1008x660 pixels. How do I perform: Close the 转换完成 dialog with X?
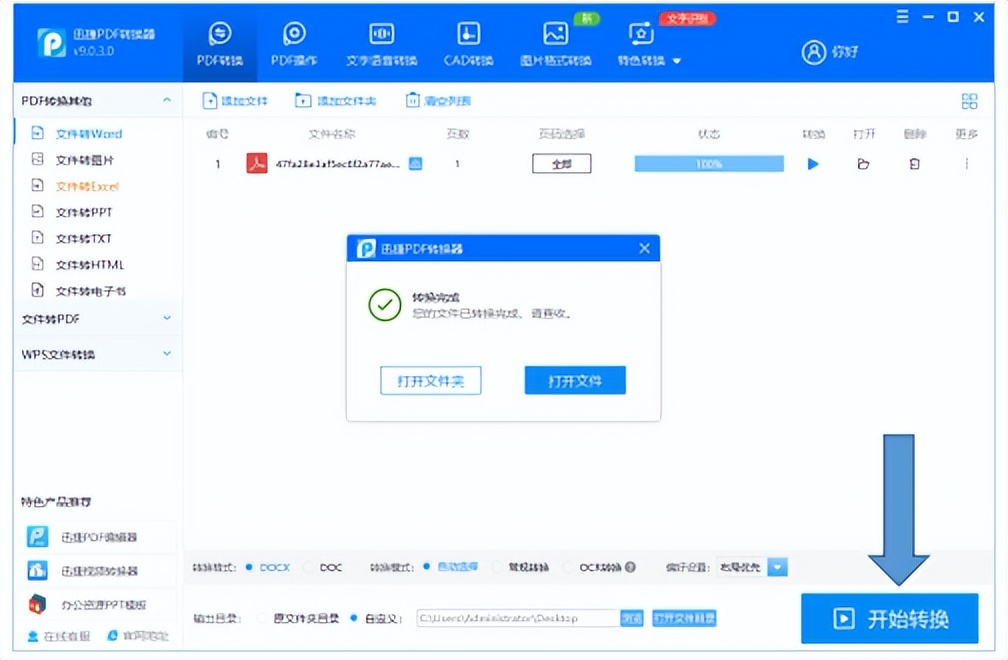click(x=645, y=248)
